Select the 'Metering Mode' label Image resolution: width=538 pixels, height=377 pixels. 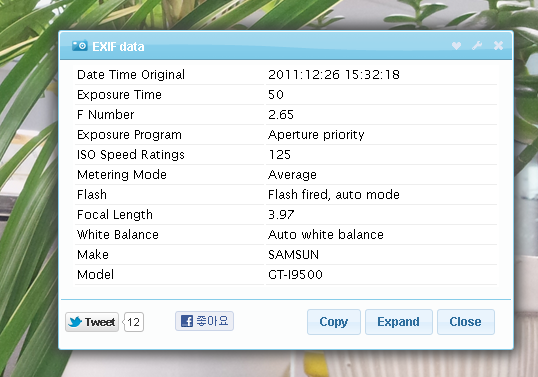pyautogui.click(x=122, y=175)
